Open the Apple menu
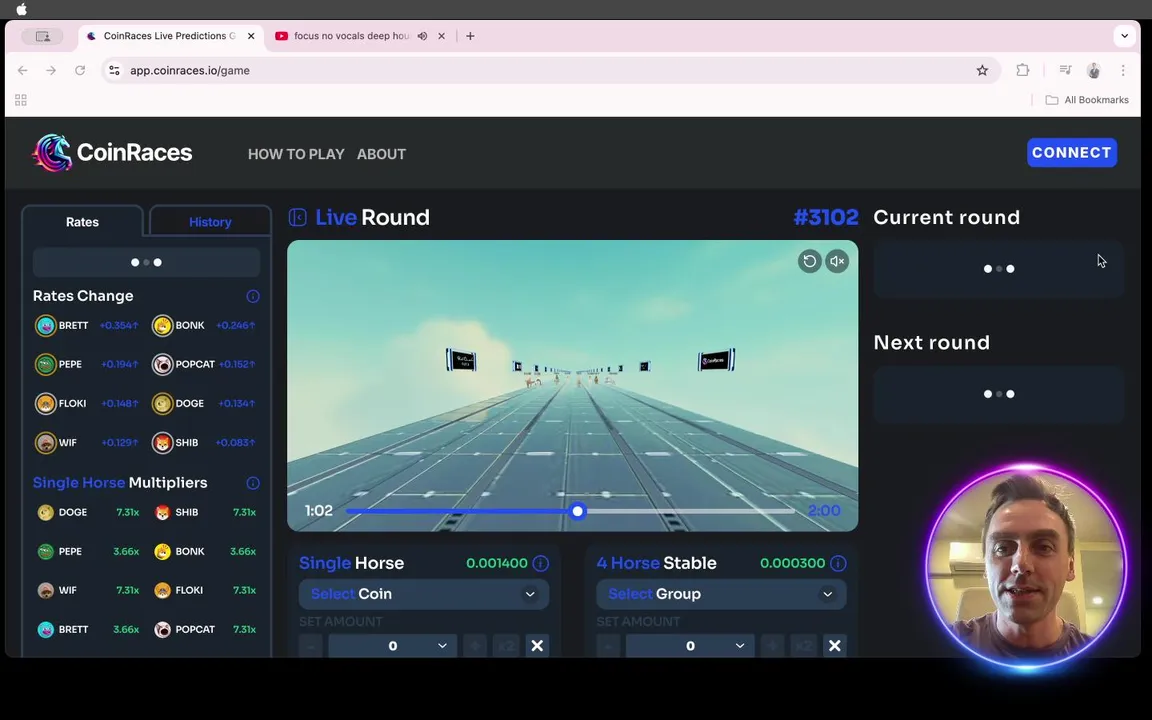Screen dimensions: 1152x720 [x=21, y=9]
